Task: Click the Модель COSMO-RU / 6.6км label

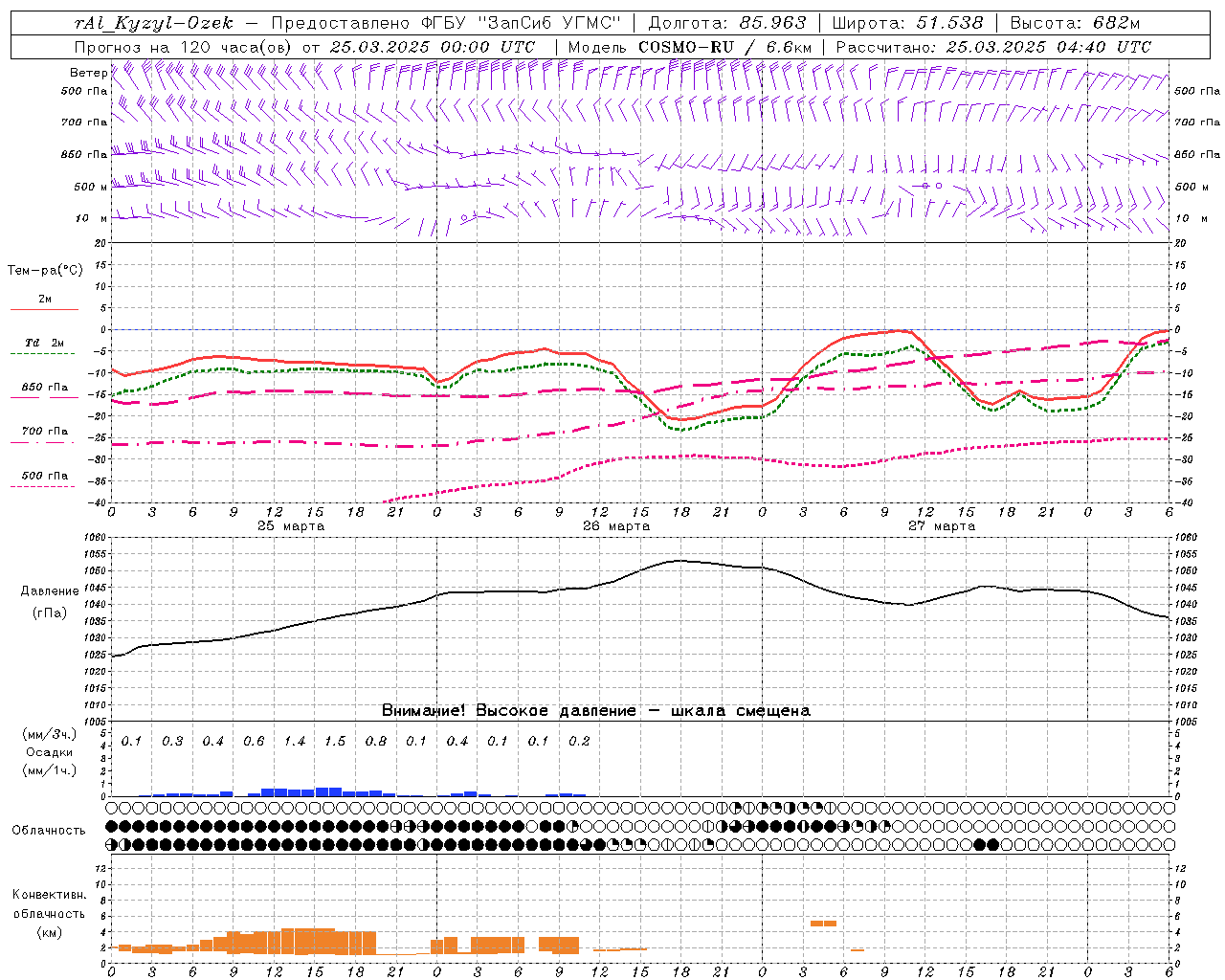Action: (x=690, y=47)
